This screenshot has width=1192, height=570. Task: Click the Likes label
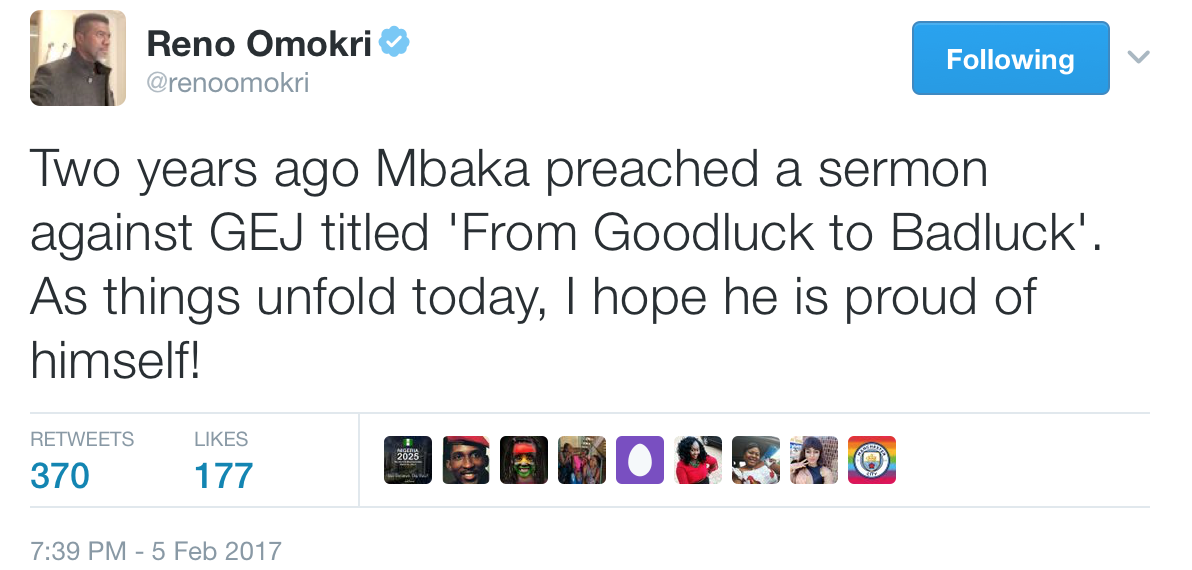click(221, 439)
